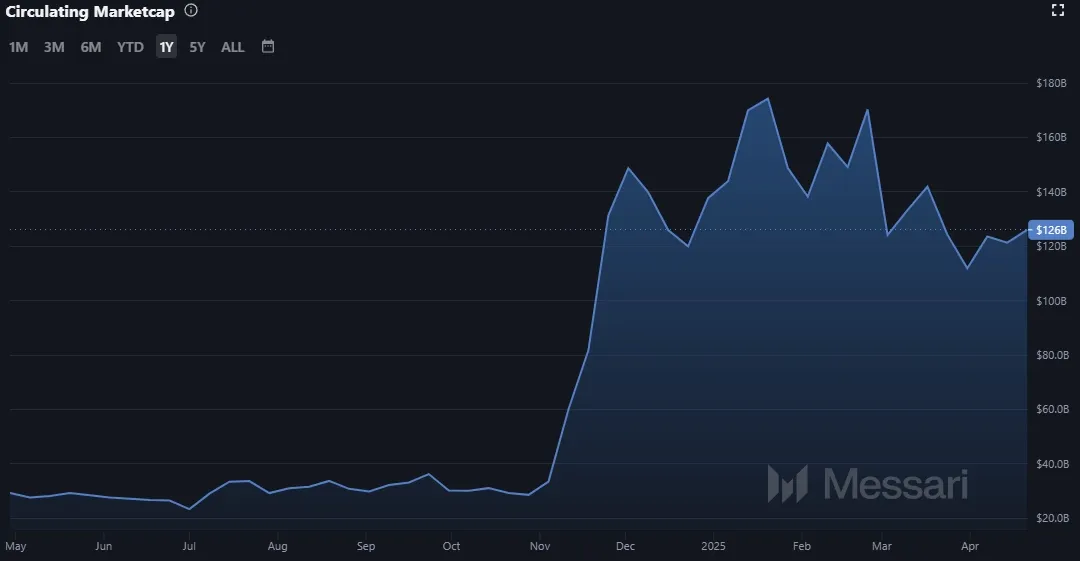Select the 3M time range
This screenshot has width=1080, height=561.
coord(54,47)
